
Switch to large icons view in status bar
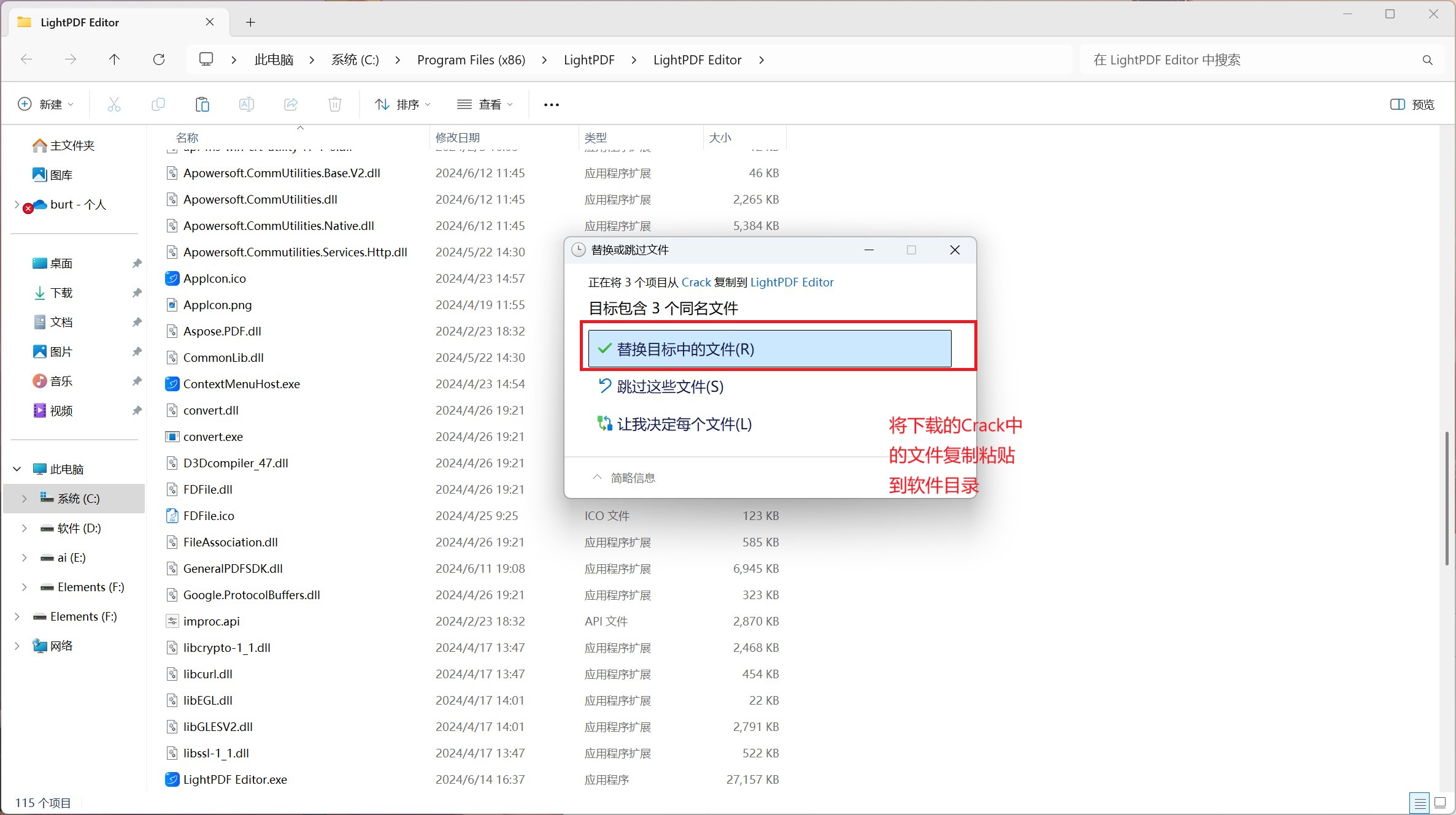point(1440,803)
